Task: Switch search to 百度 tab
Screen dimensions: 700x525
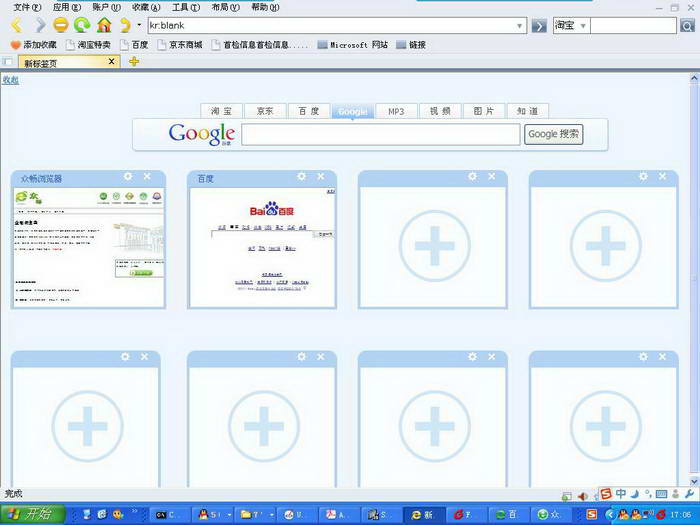Action: coord(309,111)
